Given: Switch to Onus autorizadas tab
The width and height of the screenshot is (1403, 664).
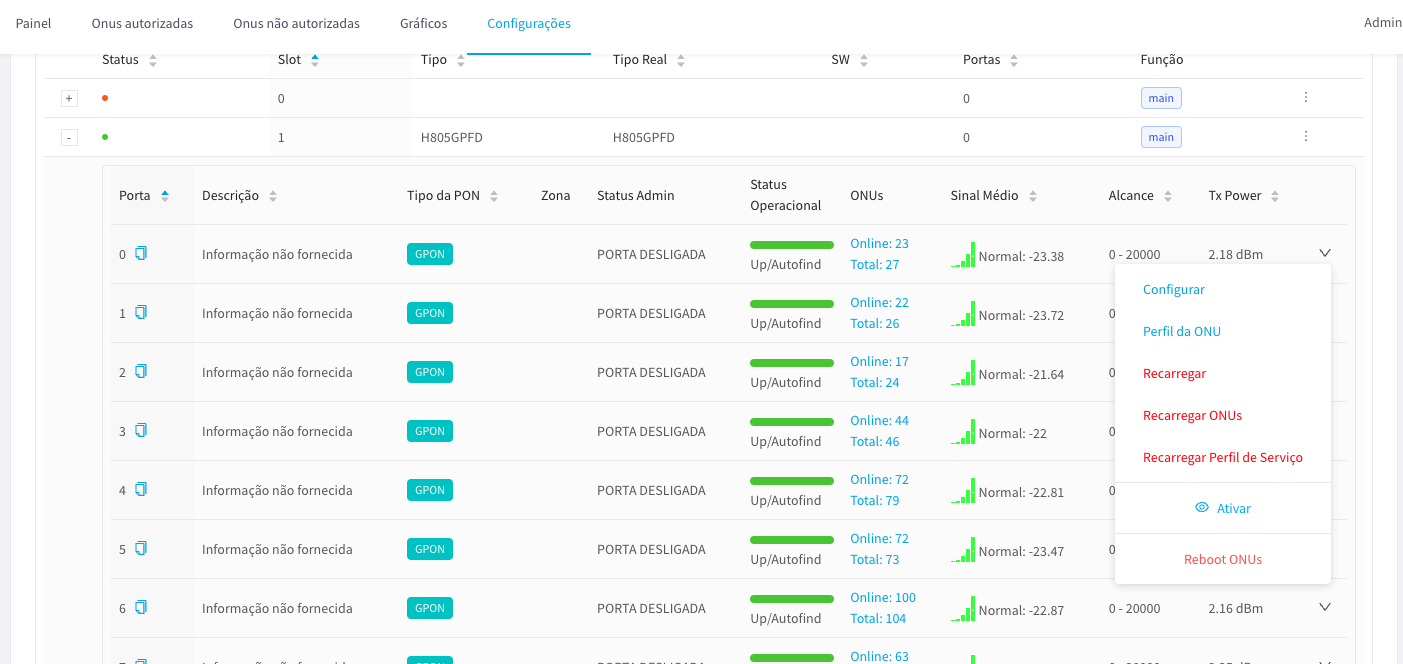Looking at the screenshot, I should coord(142,23).
